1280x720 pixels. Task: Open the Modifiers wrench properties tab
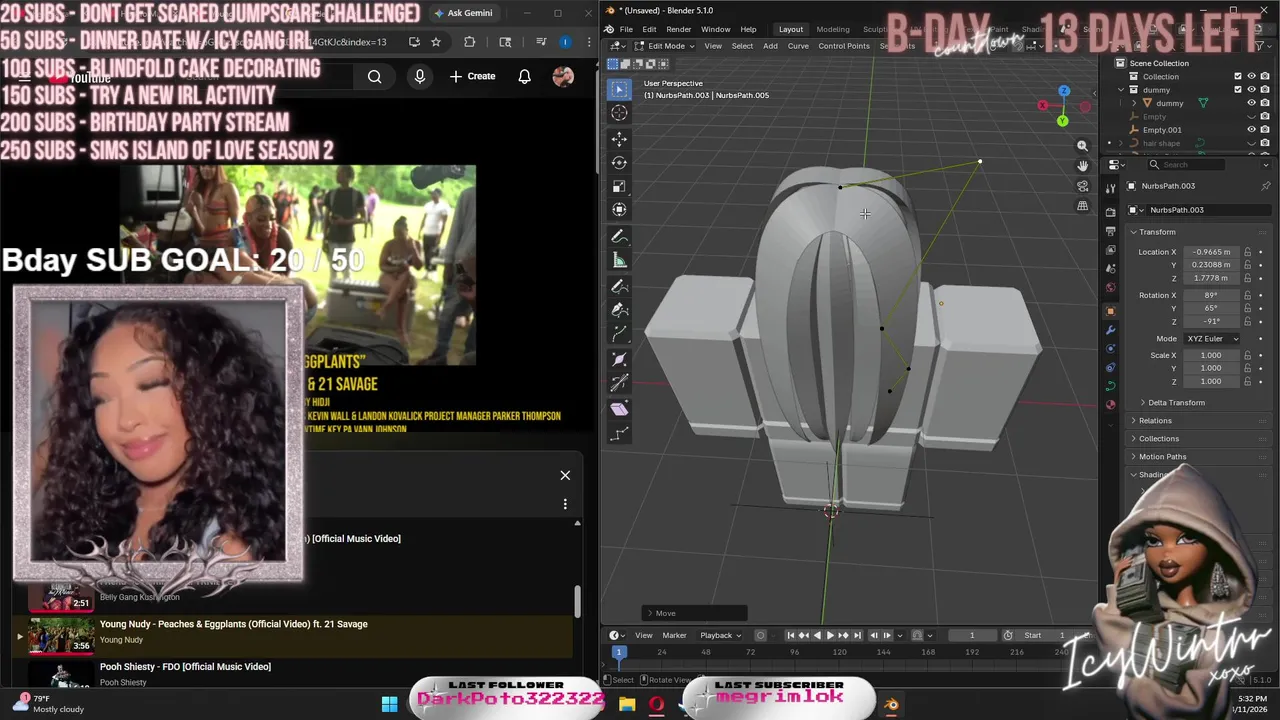[x=1110, y=330]
